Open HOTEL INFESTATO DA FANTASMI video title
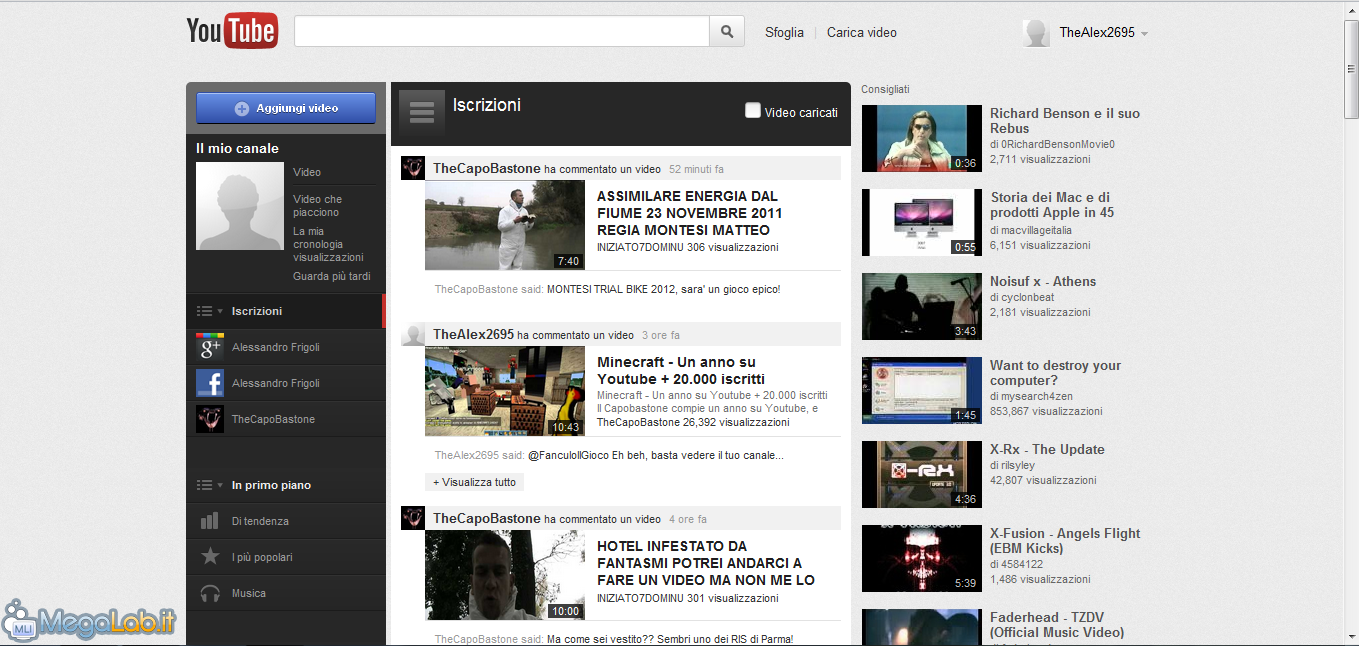This screenshot has height=646, width=1359. 706,563
